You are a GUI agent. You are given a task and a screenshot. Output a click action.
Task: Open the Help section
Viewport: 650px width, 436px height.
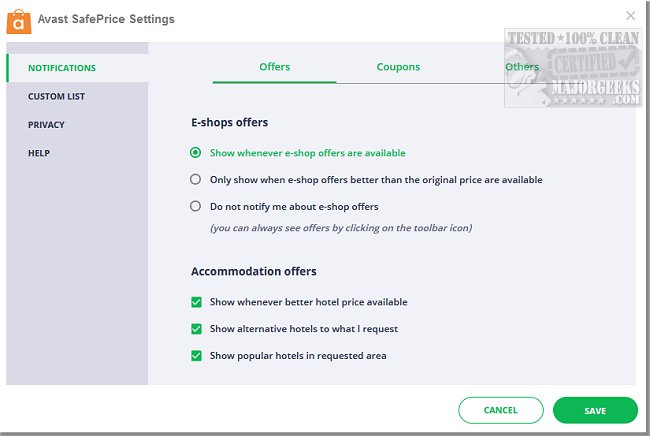point(39,153)
